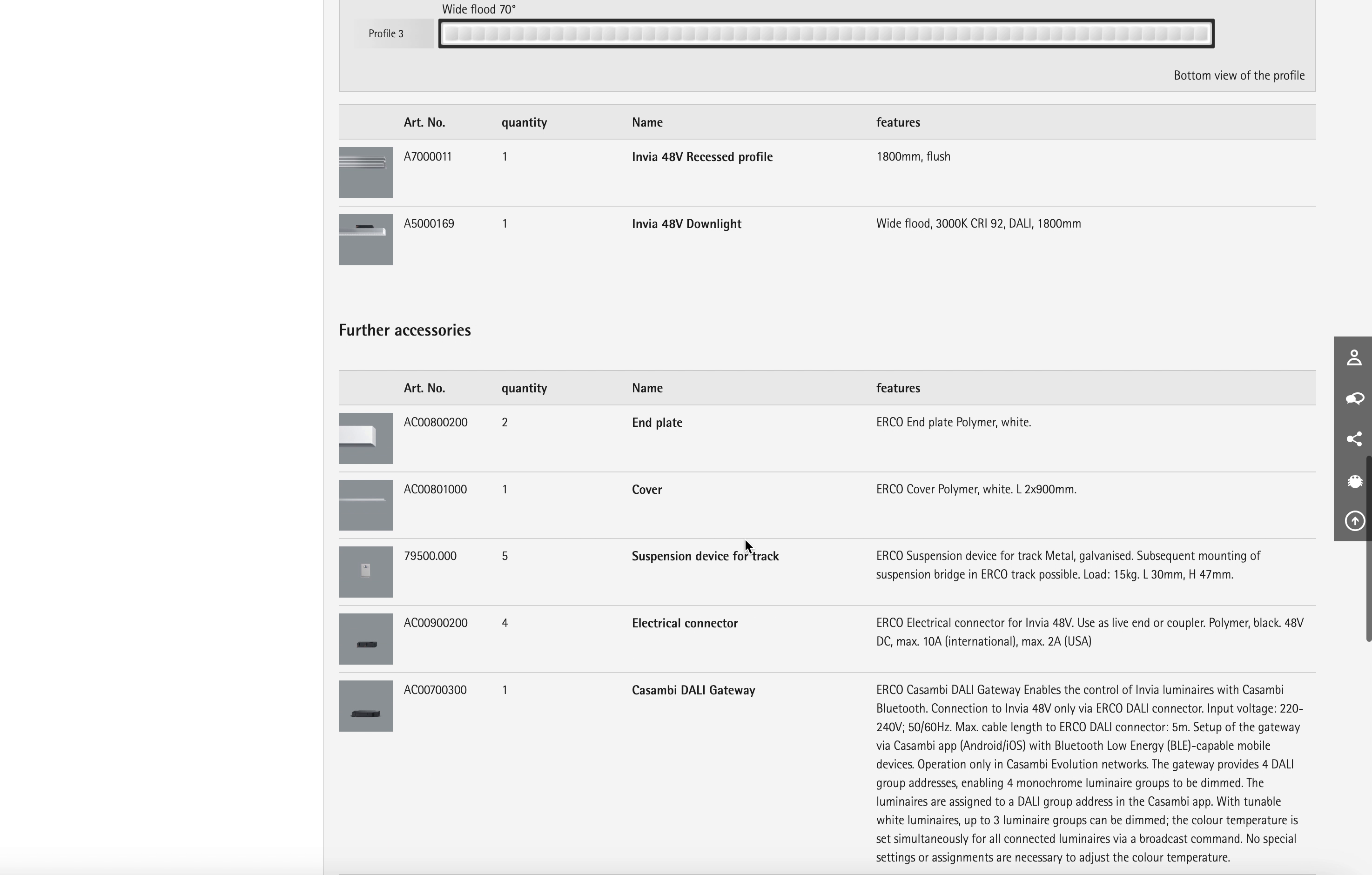Click the bug report icon
The width and height of the screenshot is (1372, 875).
pyautogui.click(x=1354, y=481)
